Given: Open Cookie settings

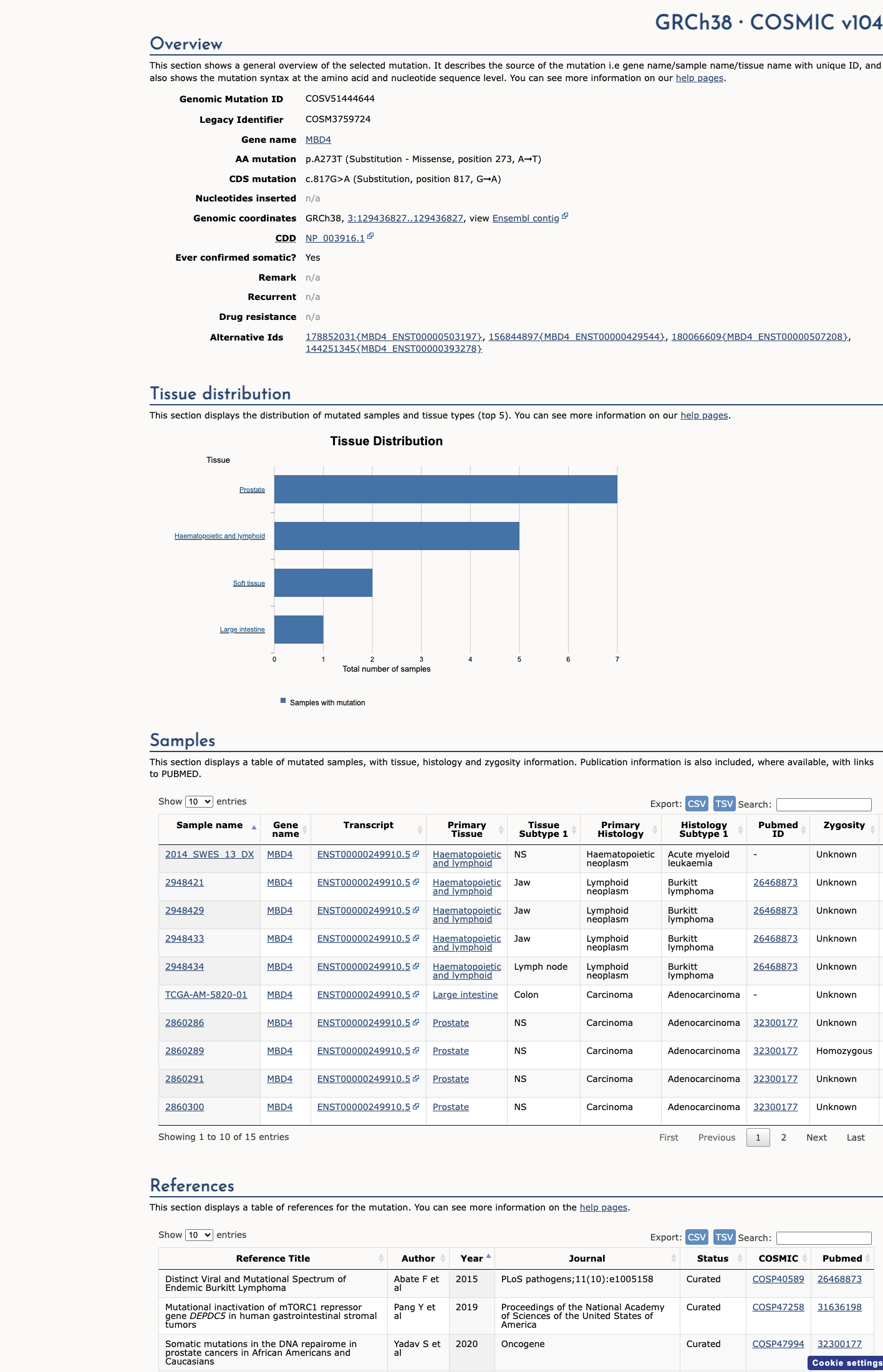Looking at the screenshot, I should pos(846,1363).
